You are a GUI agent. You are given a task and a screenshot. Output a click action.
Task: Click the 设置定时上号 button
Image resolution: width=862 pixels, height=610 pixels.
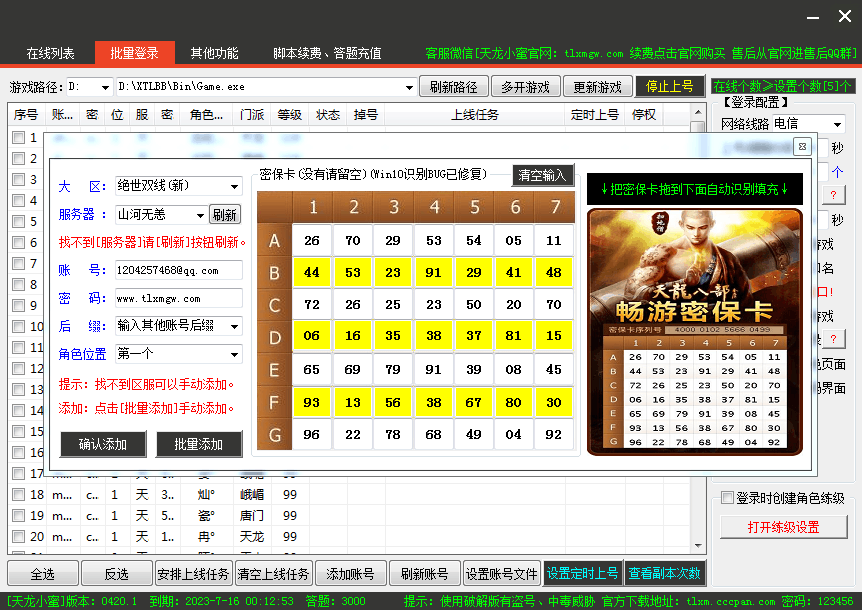[583, 573]
